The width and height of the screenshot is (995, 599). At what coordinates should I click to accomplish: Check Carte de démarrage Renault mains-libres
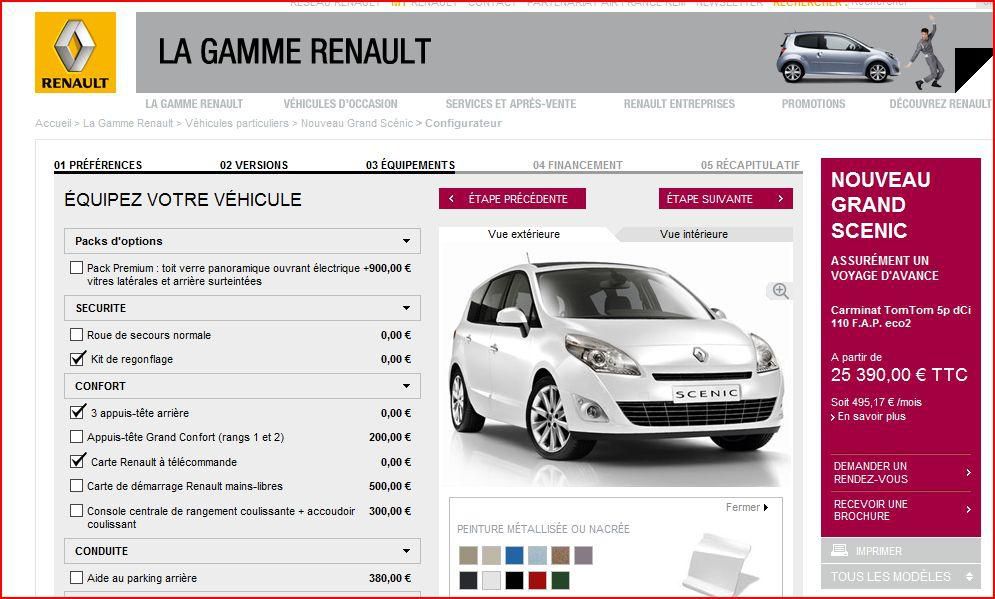tap(76, 485)
